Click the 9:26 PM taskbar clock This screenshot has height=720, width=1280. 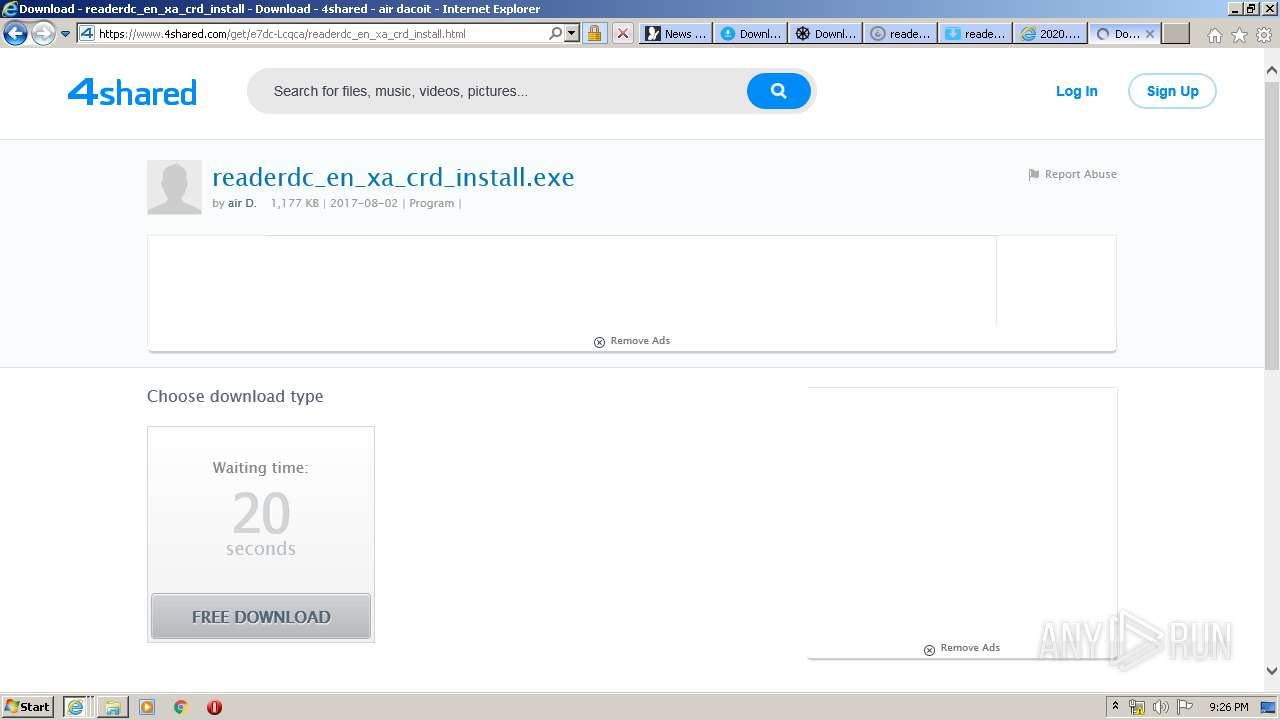(x=1228, y=707)
